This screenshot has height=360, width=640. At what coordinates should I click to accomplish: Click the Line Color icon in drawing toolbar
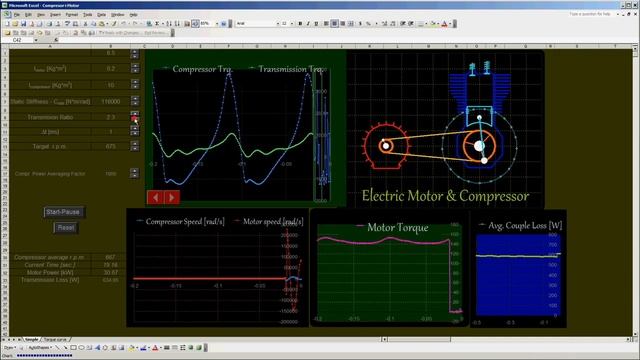(x=143, y=347)
